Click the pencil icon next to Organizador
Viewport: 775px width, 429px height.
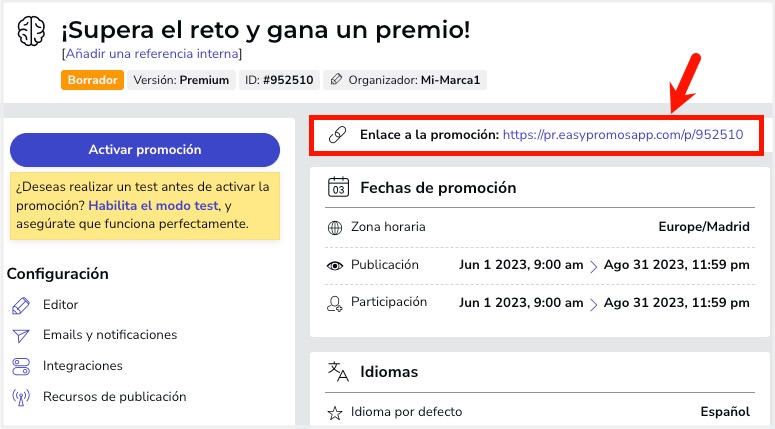click(x=336, y=80)
